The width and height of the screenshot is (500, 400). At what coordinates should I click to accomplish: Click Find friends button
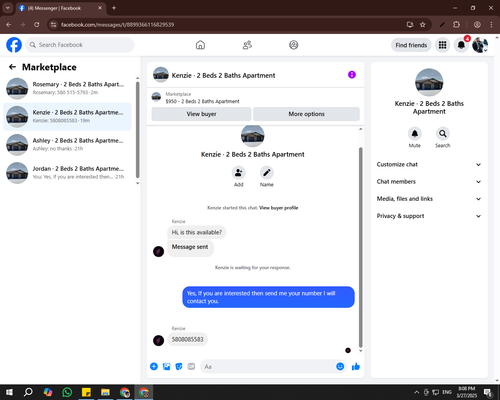pos(411,45)
